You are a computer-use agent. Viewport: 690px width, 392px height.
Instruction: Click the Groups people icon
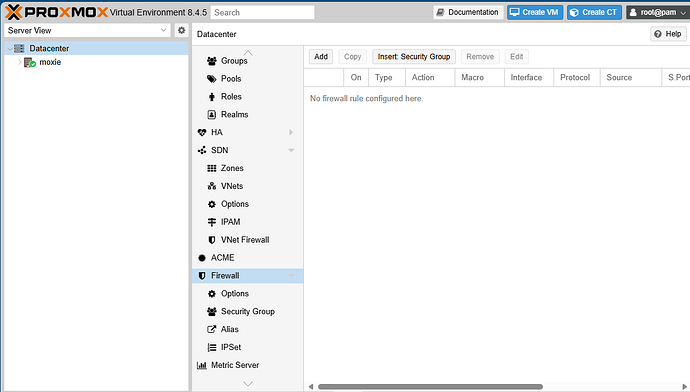point(212,61)
